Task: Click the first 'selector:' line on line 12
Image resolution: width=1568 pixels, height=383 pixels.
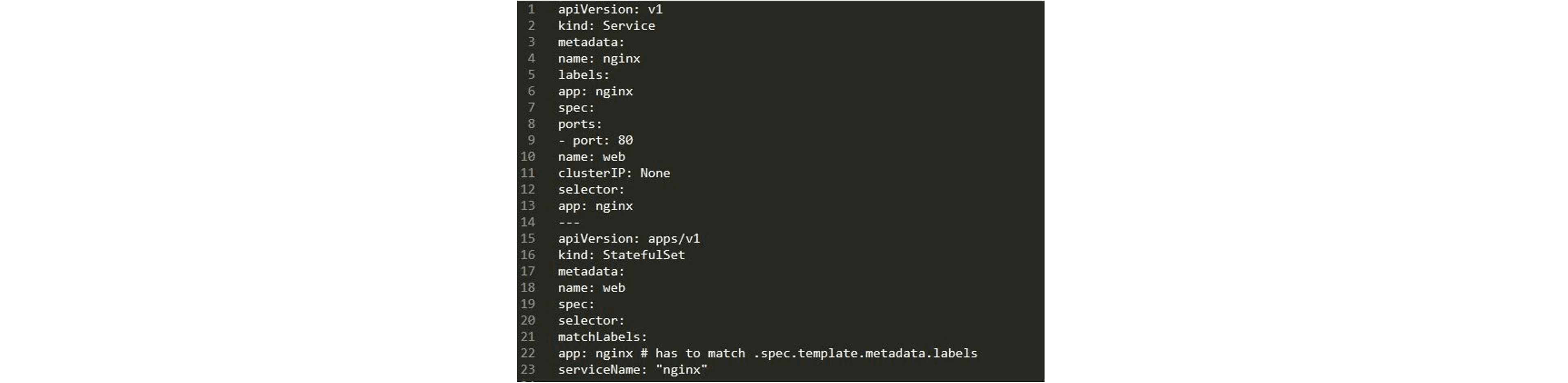Action: point(591,189)
